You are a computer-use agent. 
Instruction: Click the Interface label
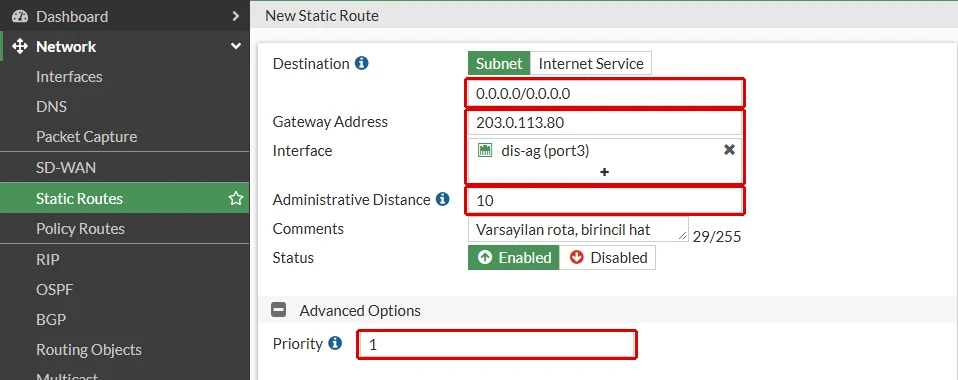click(x=302, y=151)
